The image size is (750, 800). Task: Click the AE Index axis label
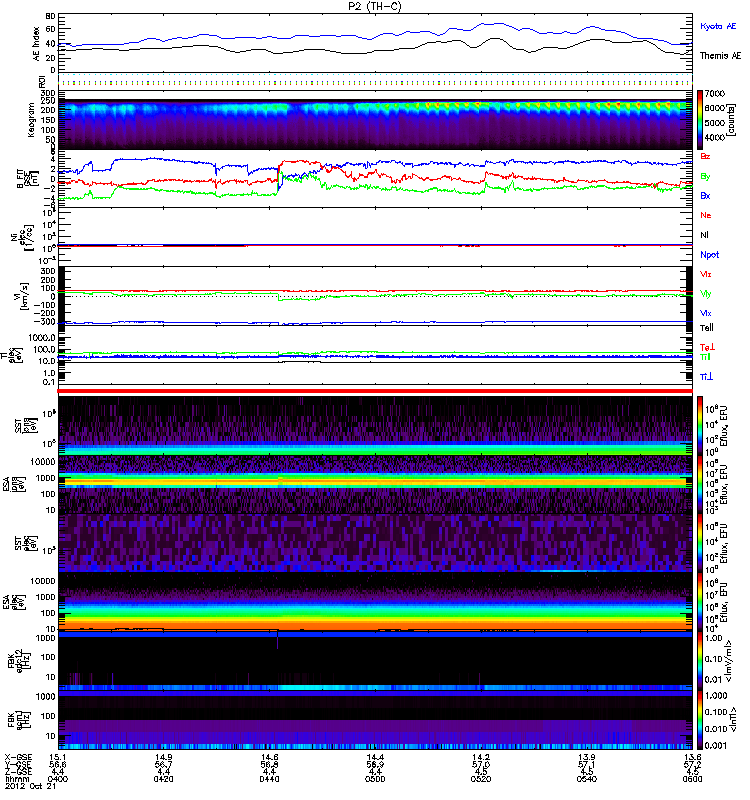pos(36,44)
